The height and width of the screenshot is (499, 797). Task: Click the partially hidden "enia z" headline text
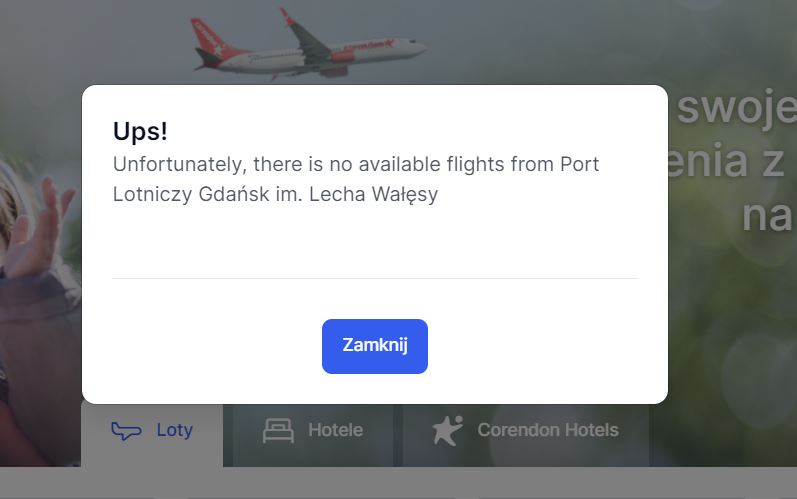coord(727,162)
